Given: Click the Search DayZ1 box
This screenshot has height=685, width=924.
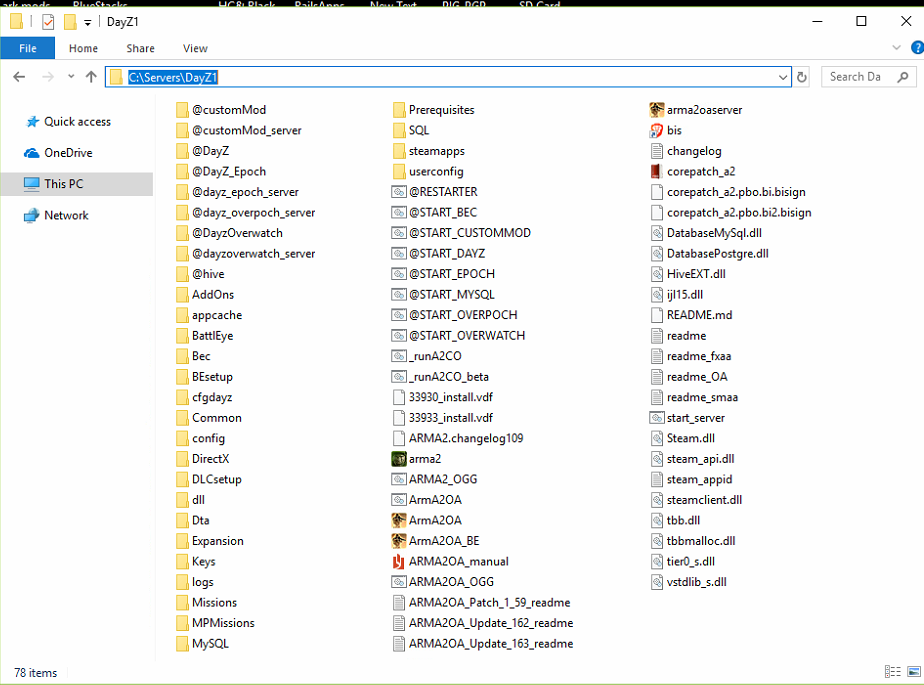Looking at the screenshot, I should 868,77.
